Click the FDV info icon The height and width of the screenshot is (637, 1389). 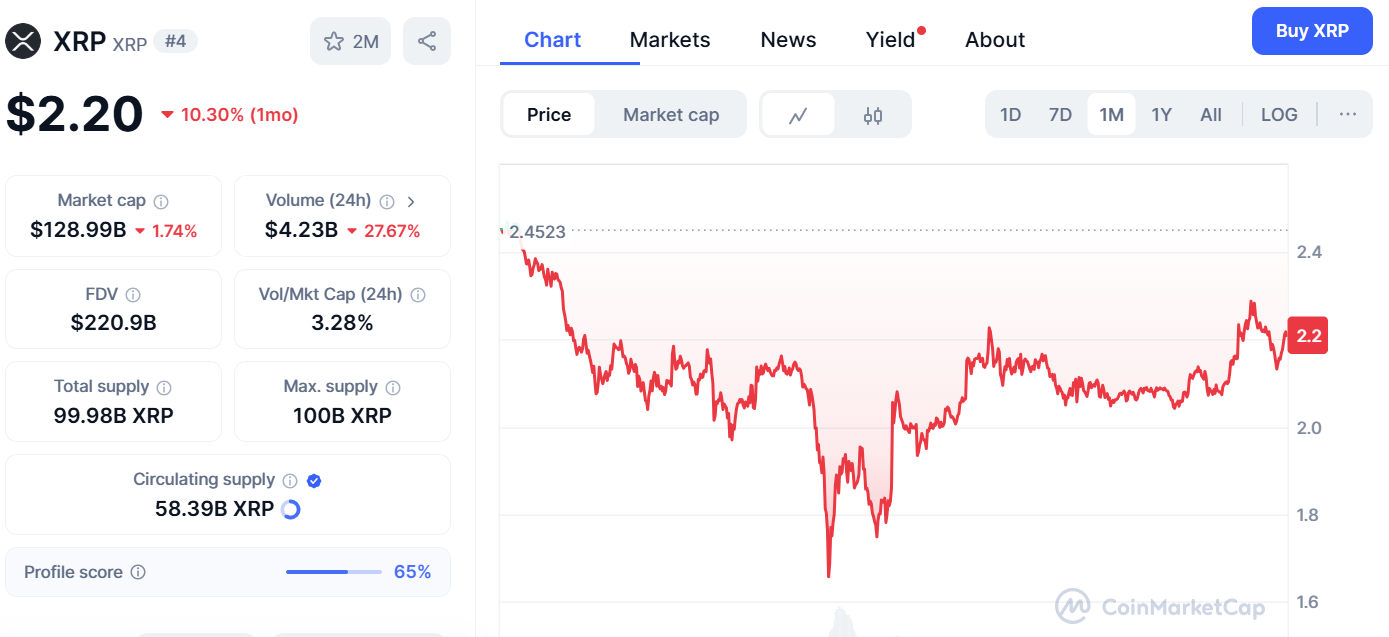coord(133,295)
